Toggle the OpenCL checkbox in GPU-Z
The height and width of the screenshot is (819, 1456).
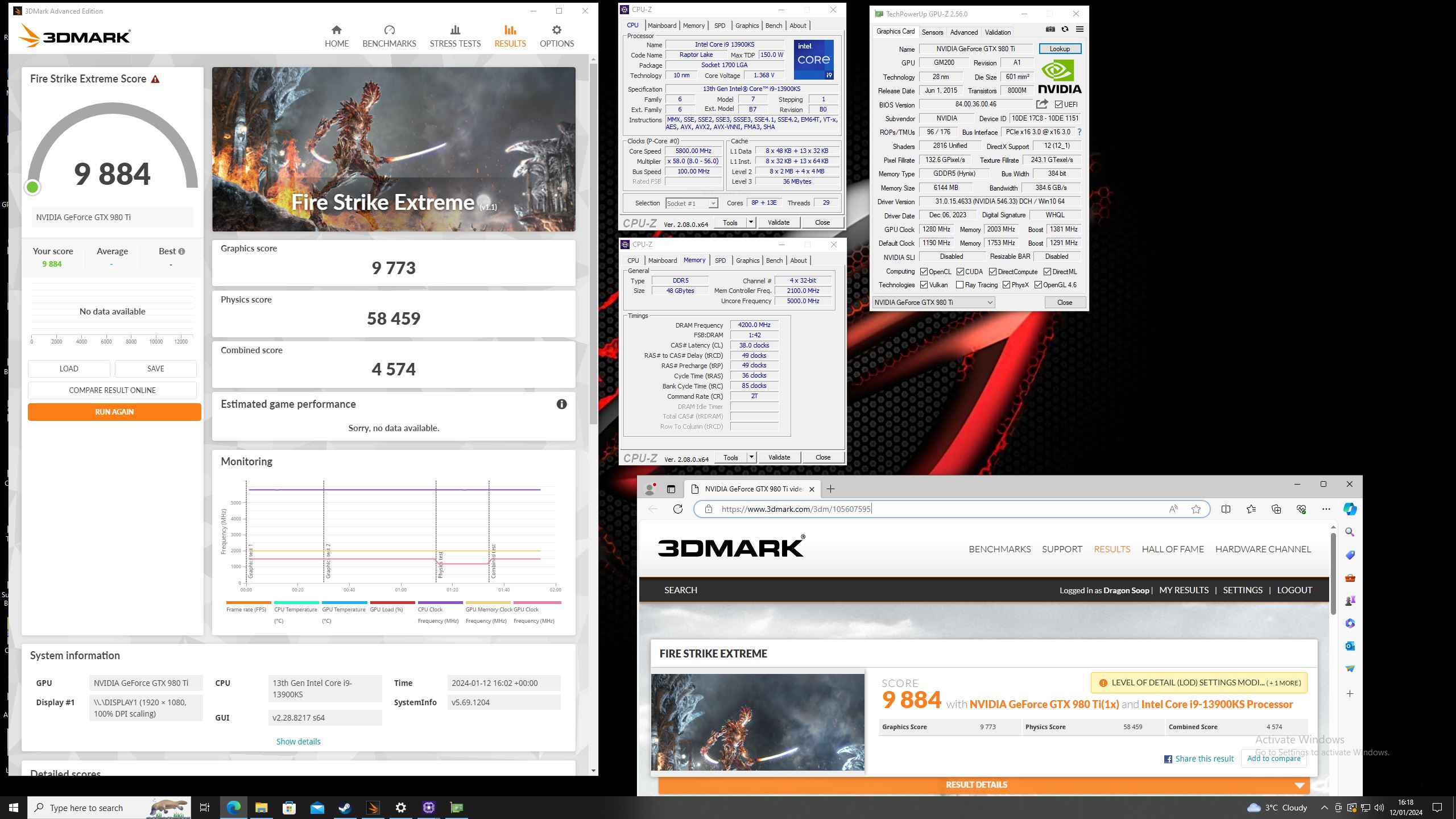(x=924, y=272)
